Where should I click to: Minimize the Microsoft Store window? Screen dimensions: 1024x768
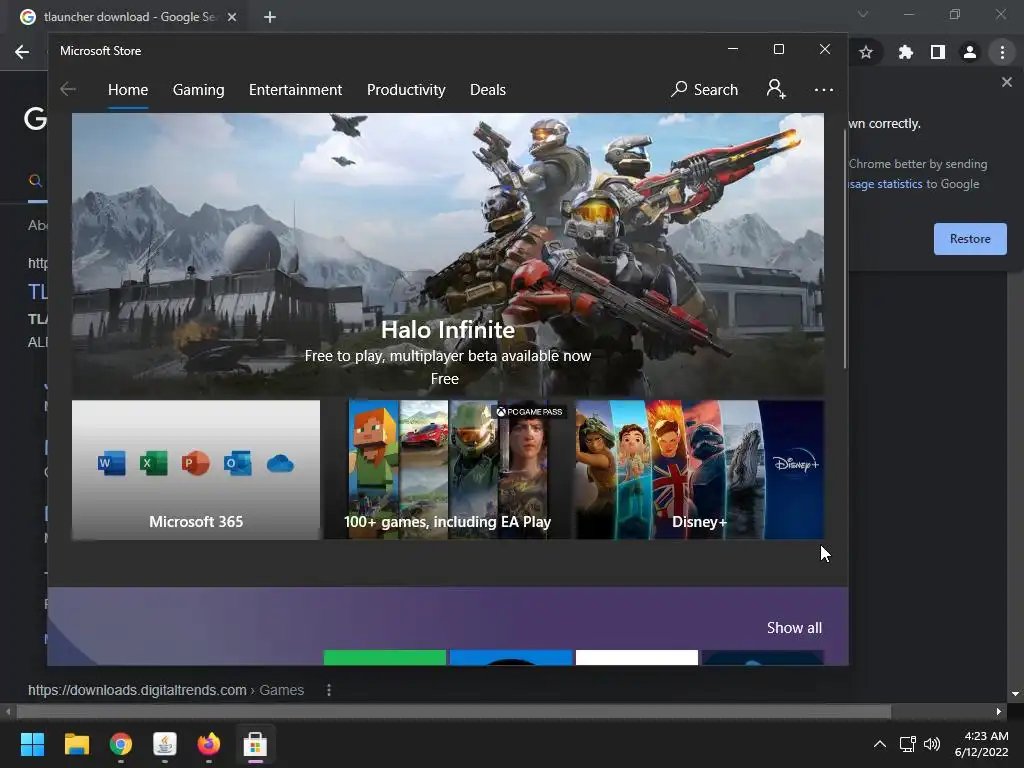733,50
